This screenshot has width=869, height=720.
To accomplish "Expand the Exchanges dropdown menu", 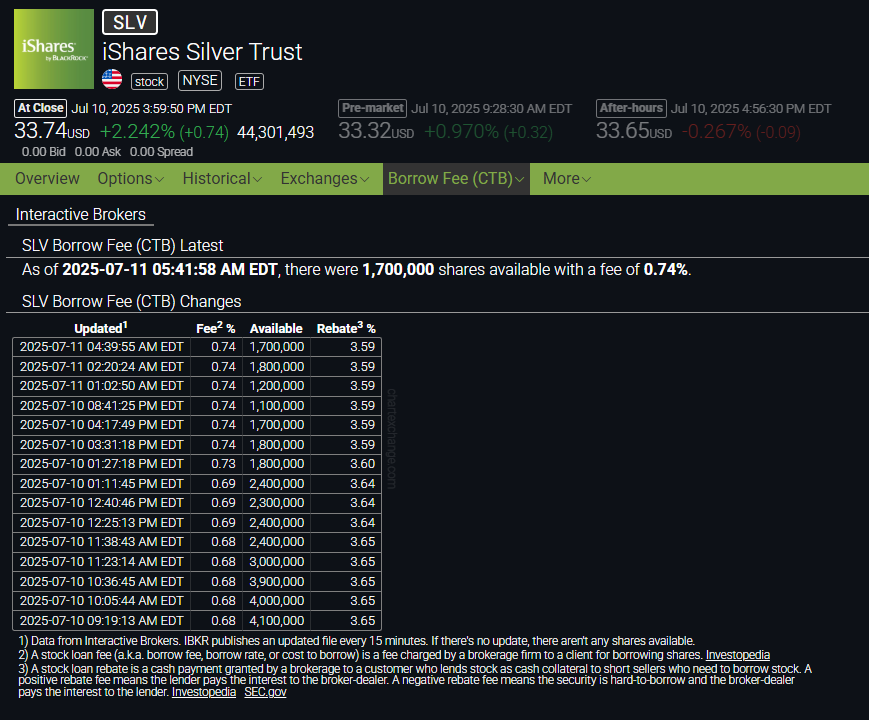I will coord(325,178).
